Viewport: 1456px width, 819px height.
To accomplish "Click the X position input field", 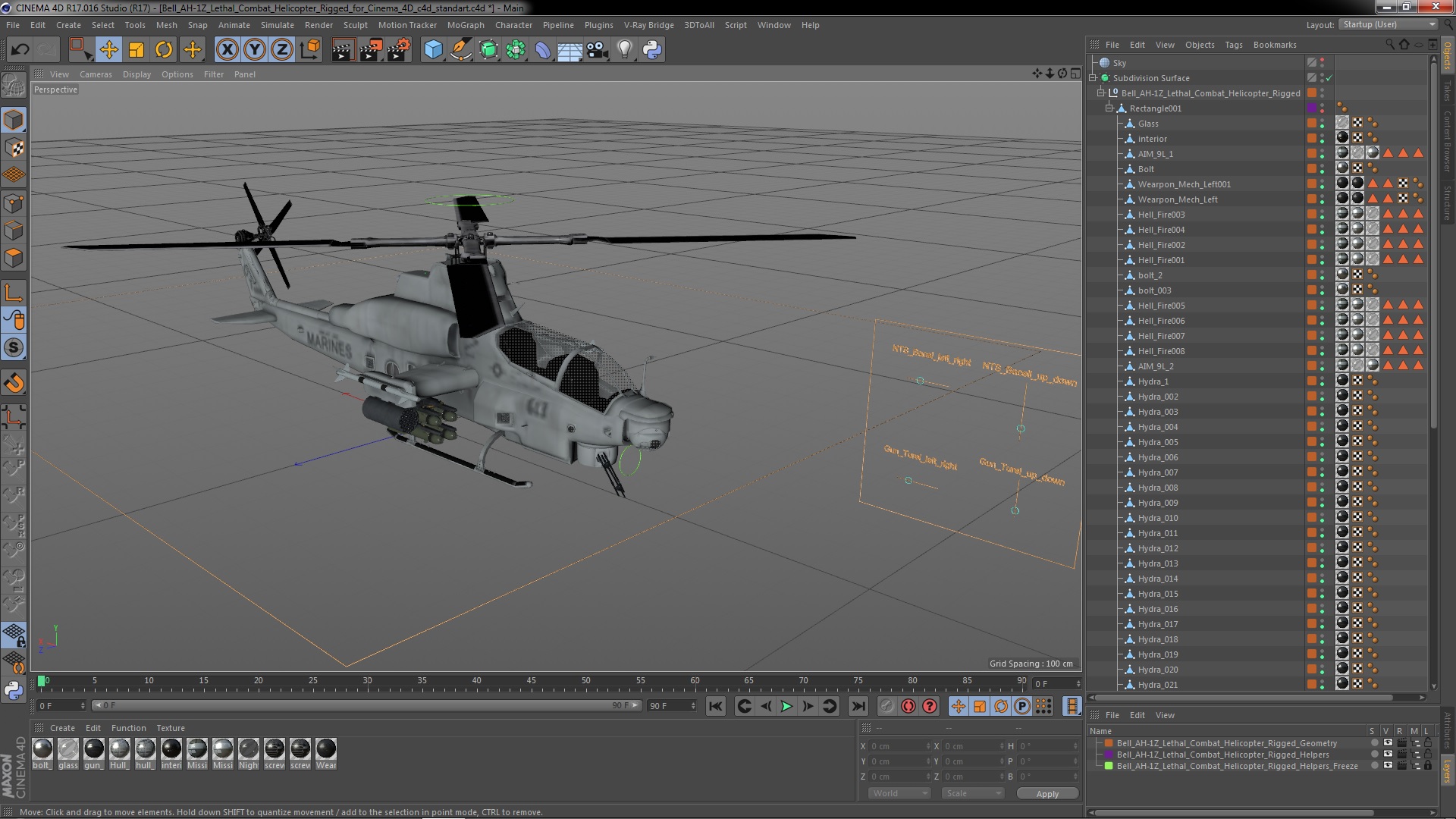I will [x=899, y=746].
